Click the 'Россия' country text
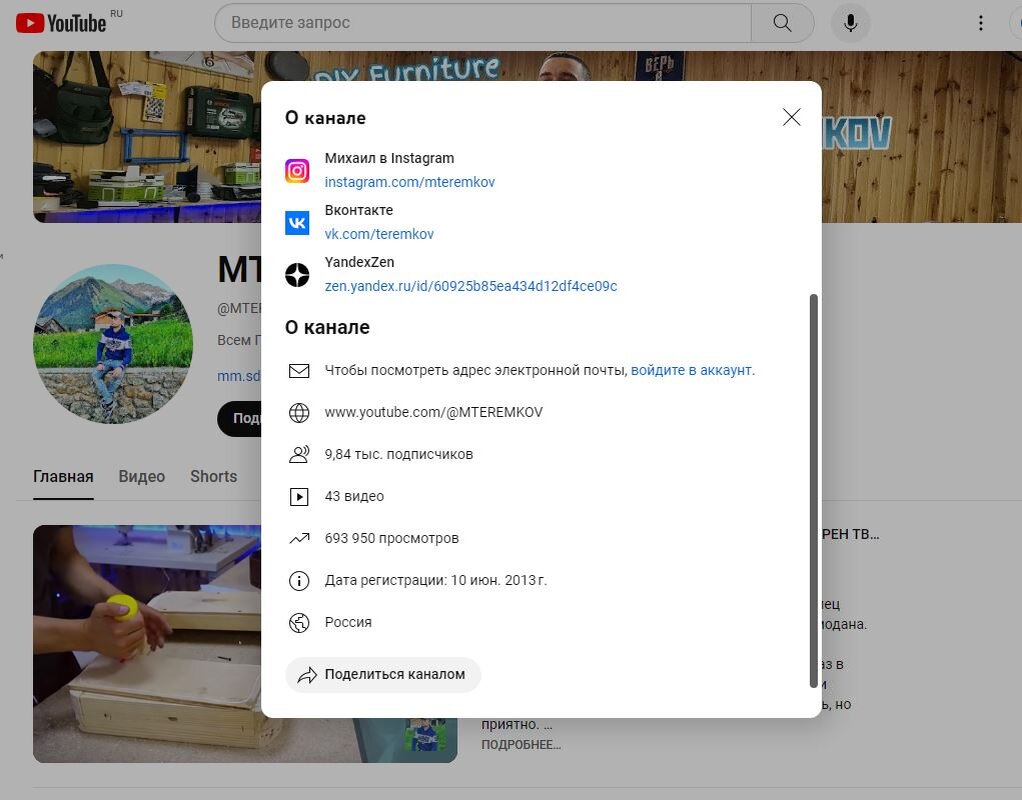 [348, 623]
